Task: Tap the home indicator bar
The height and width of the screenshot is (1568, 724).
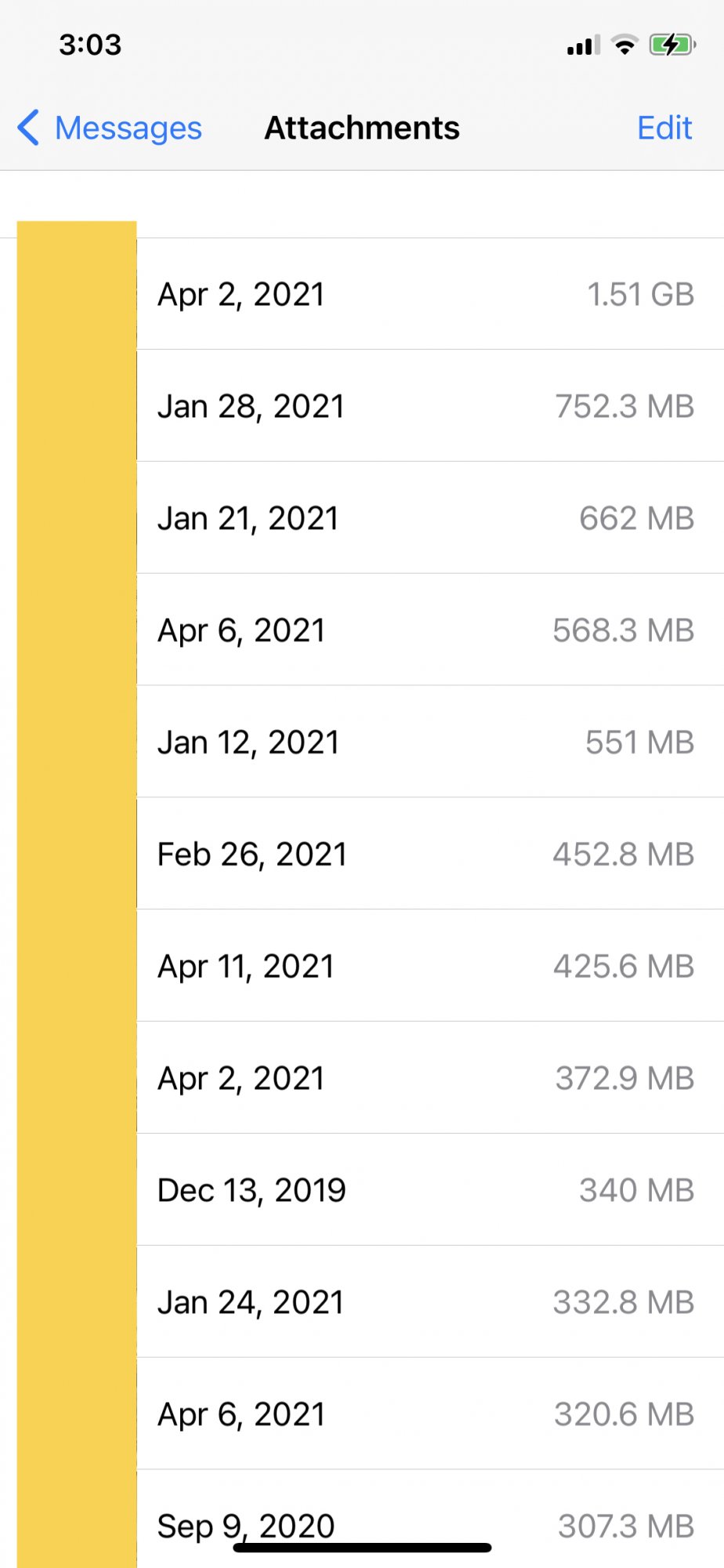Action: pos(362,1548)
